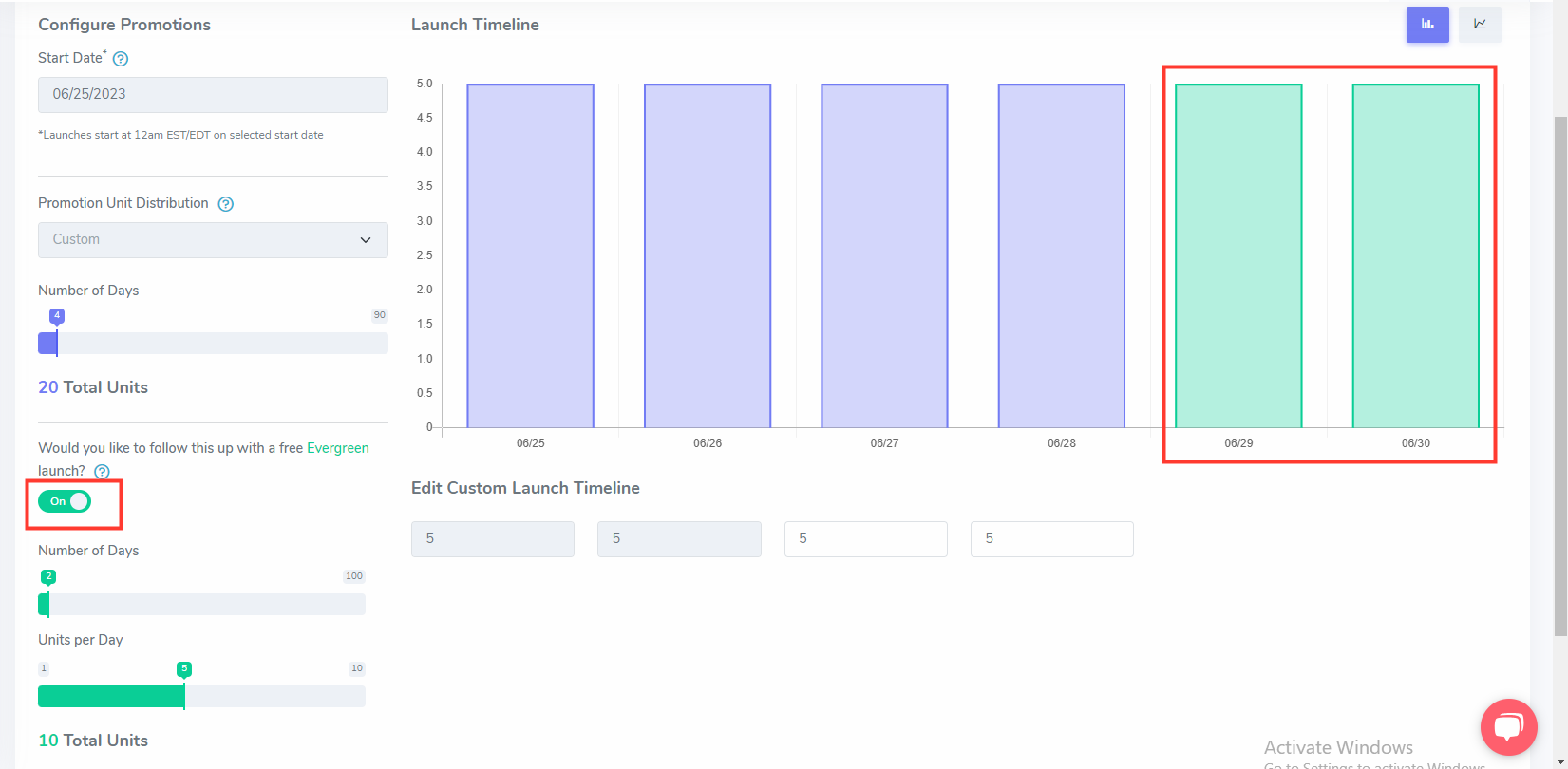Image resolution: width=1568 pixels, height=769 pixels.
Task: Click the Evergreen link
Action: click(x=337, y=448)
